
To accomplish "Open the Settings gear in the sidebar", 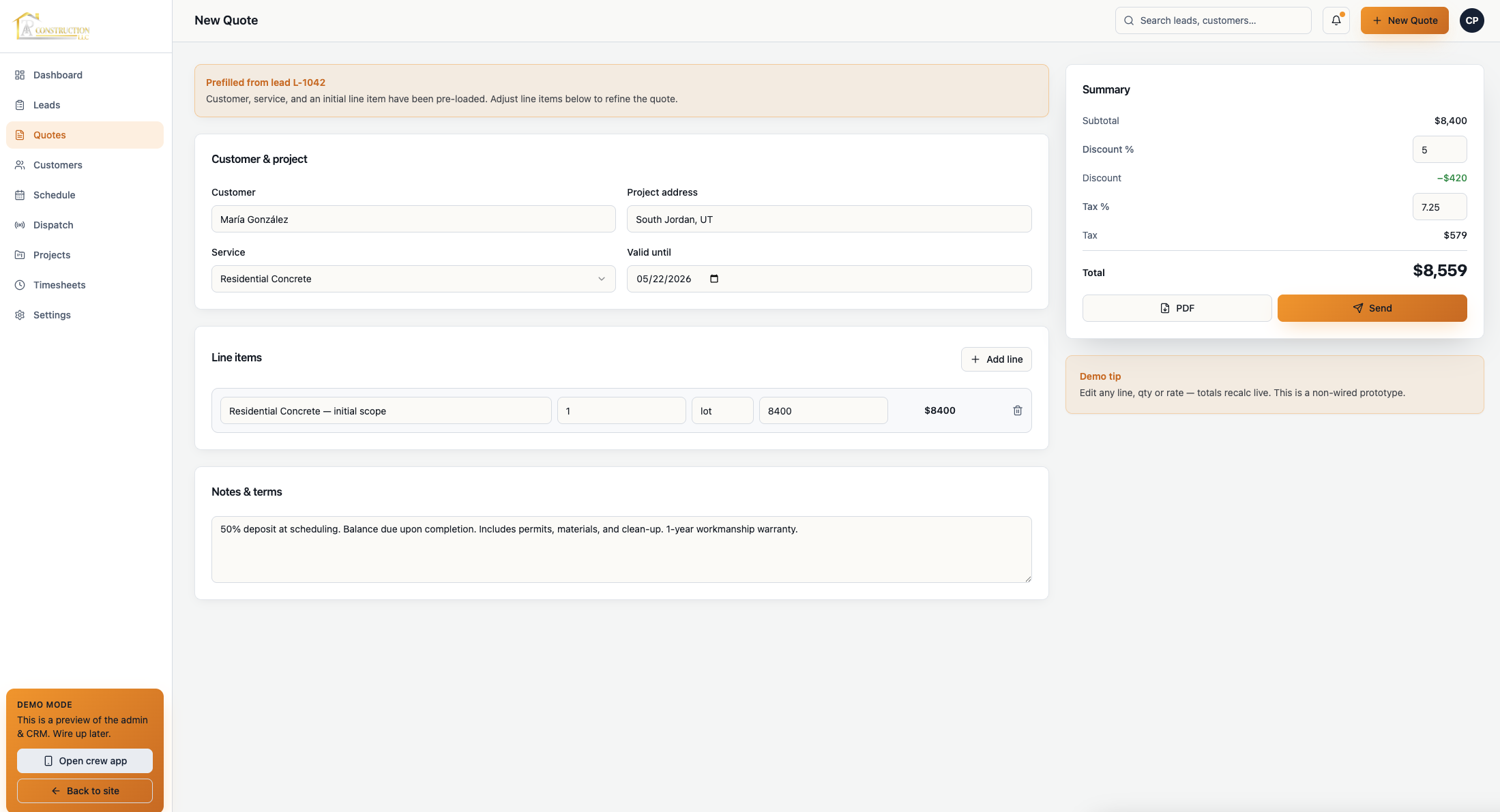I will [20, 315].
